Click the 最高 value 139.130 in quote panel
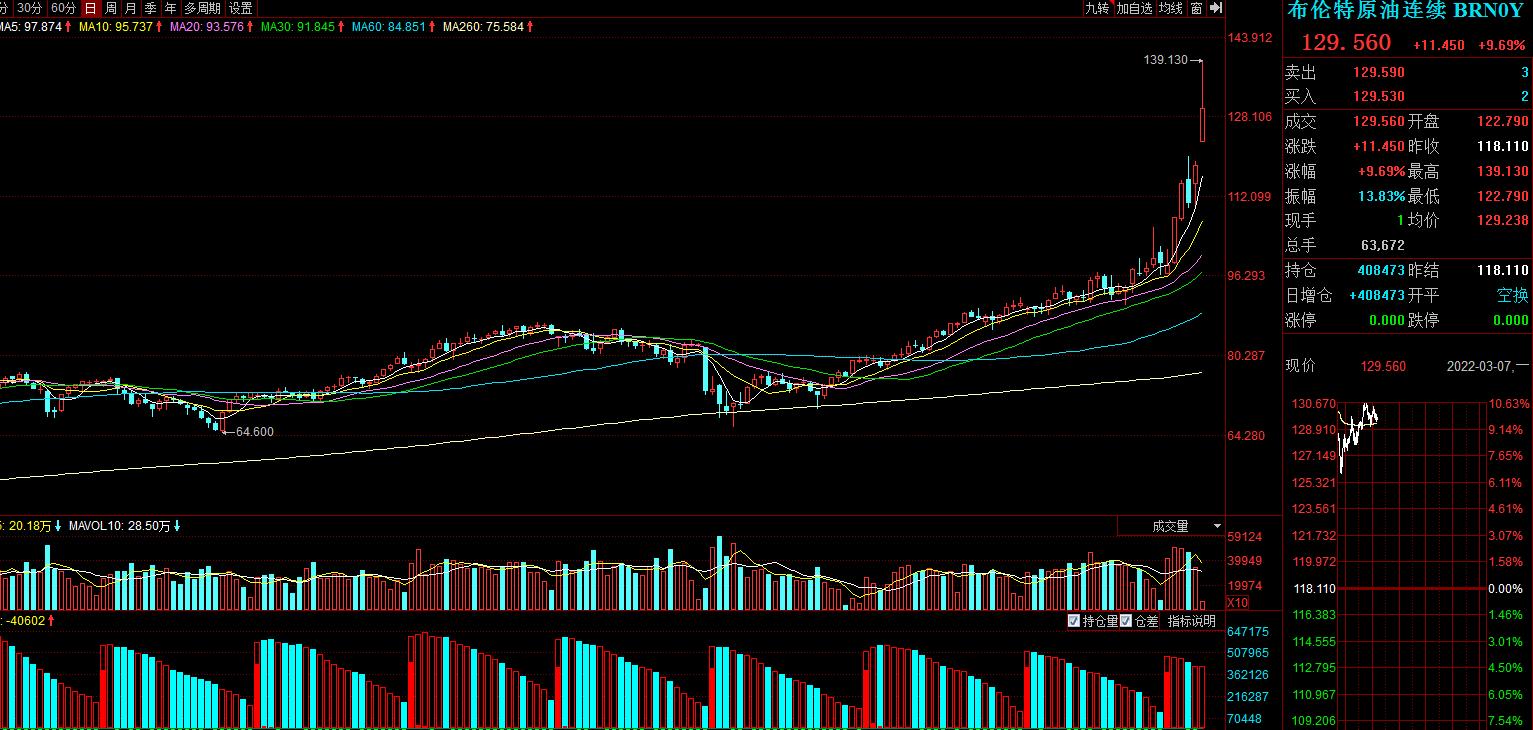Viewport: 1533px width, 730px height. pyautogui.click(x=1502, y=171)
